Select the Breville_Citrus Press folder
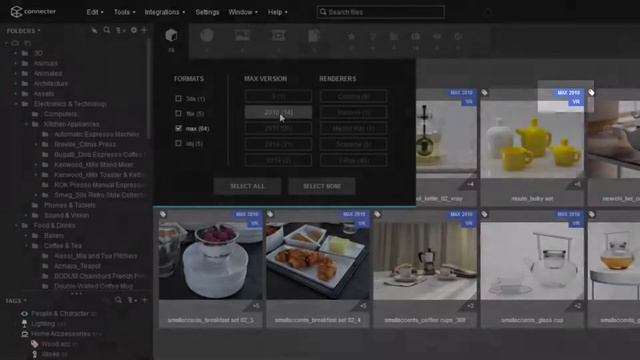This screenshot has width=640, height=360. pos(84,144)
